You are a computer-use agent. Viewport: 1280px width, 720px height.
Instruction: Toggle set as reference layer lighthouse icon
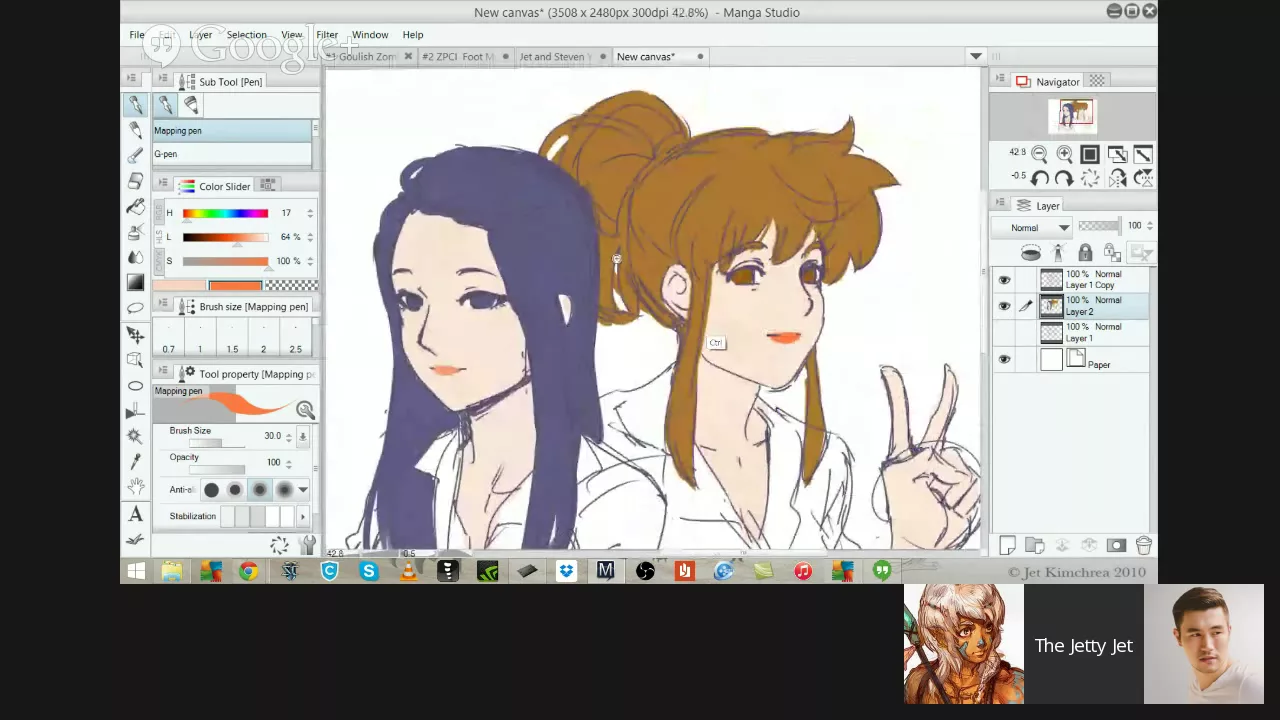[1058, 253]
